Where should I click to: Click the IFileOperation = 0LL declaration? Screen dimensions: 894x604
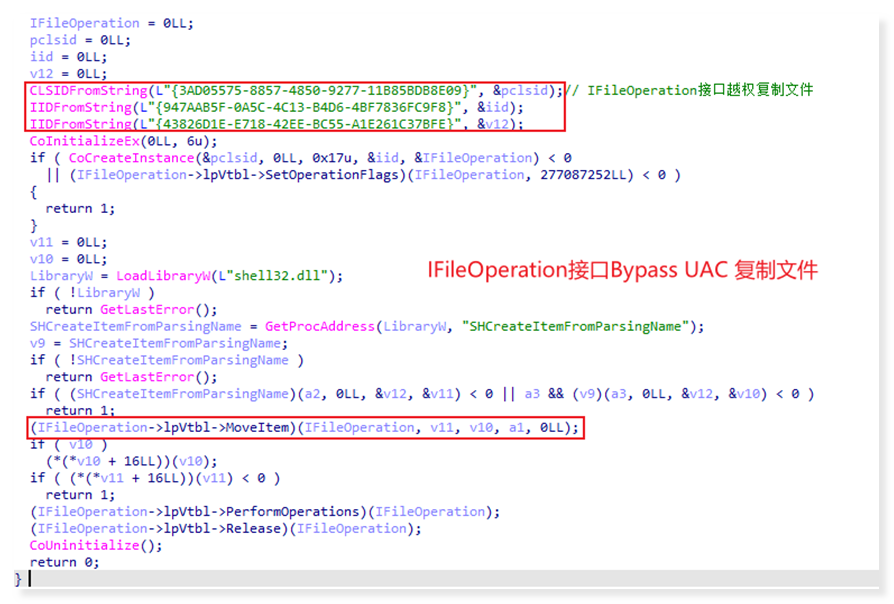112,23
